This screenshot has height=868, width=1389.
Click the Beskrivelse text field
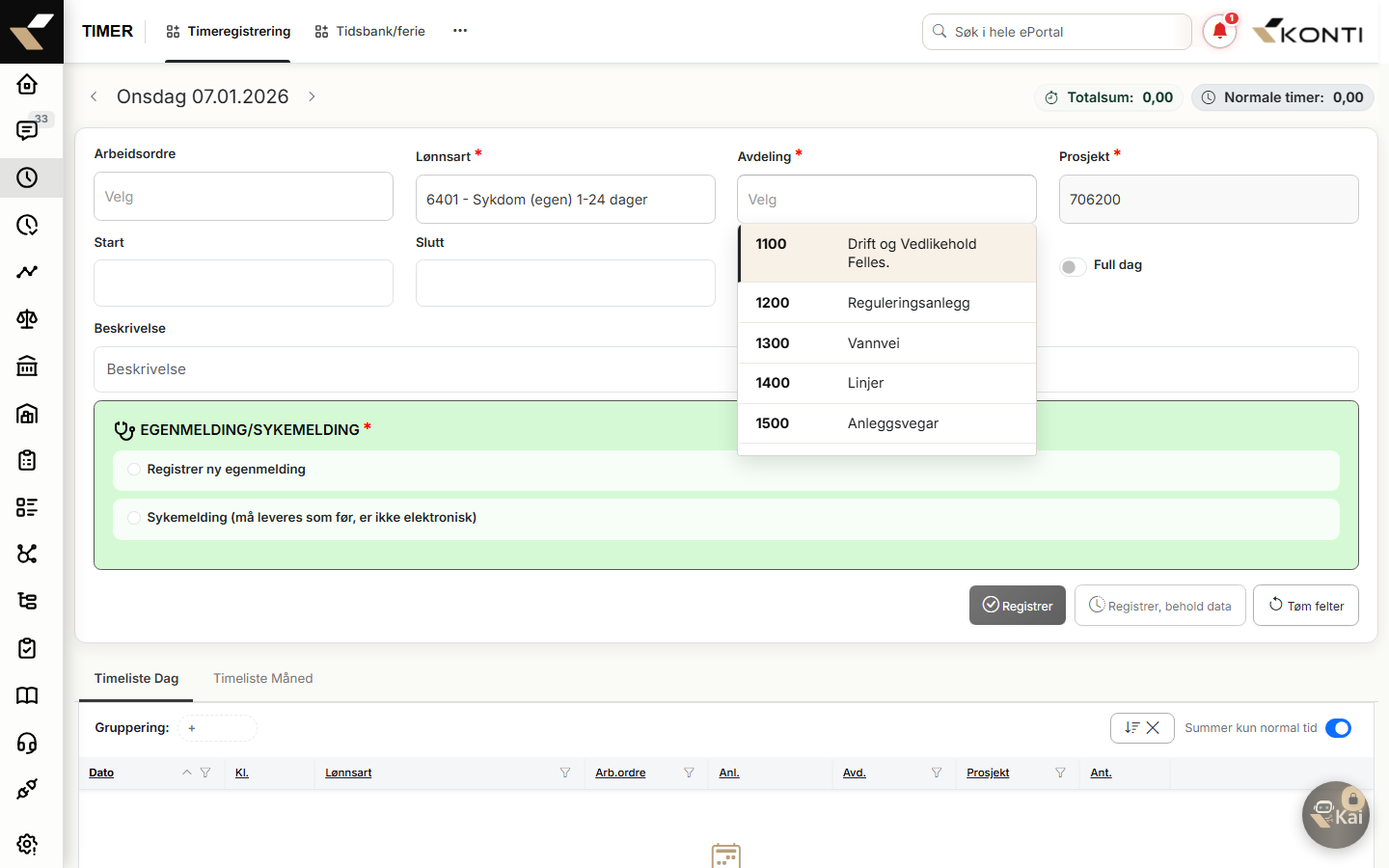pos(726,369)
